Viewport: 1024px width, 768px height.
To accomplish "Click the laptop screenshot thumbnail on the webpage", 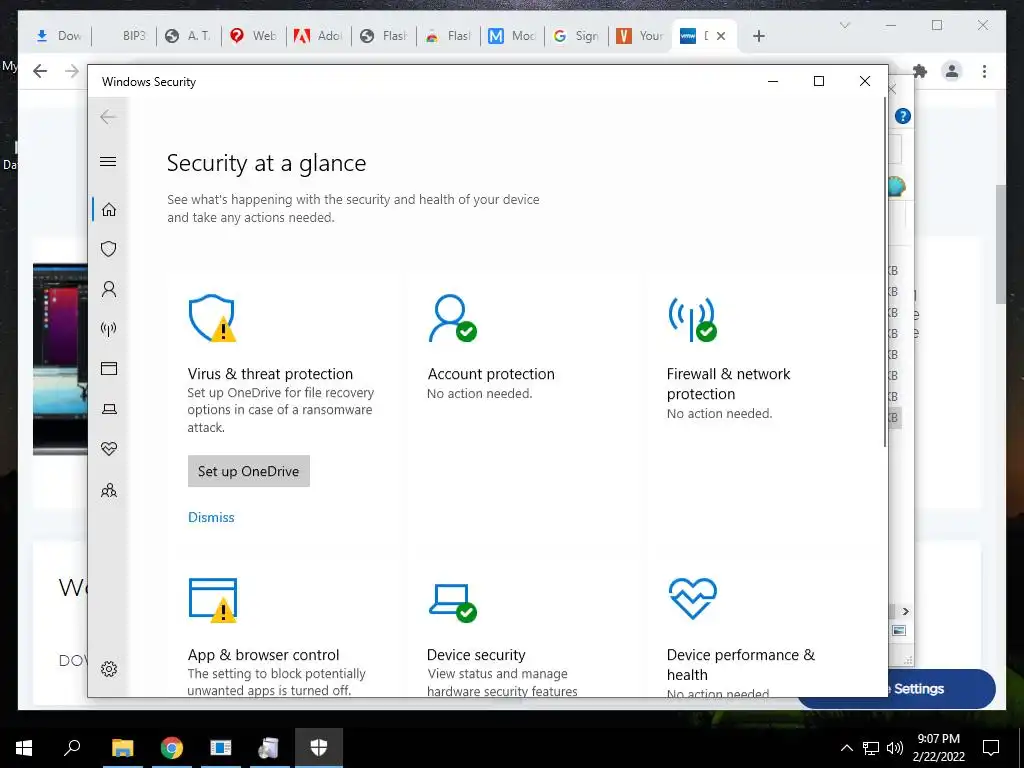I will pos(60,359).
